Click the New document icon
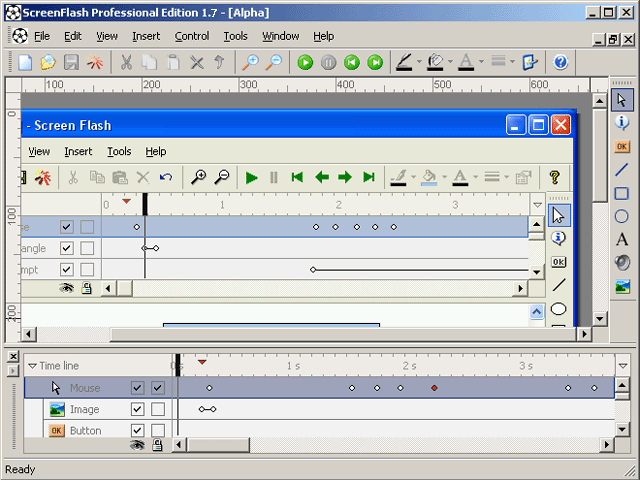Image resolution: width=640 pixels, height=480 pixels. point(25,62)
